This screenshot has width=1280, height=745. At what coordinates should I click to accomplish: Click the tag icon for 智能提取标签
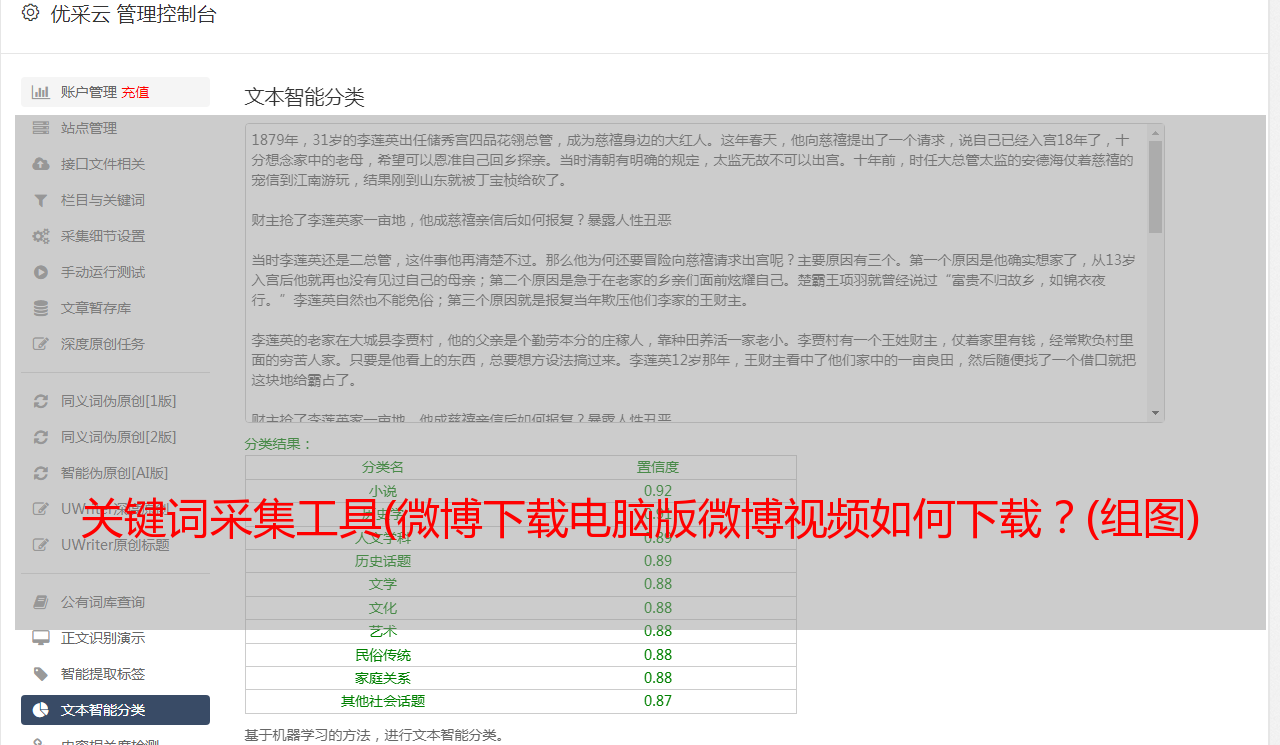(x=41, y=674)
